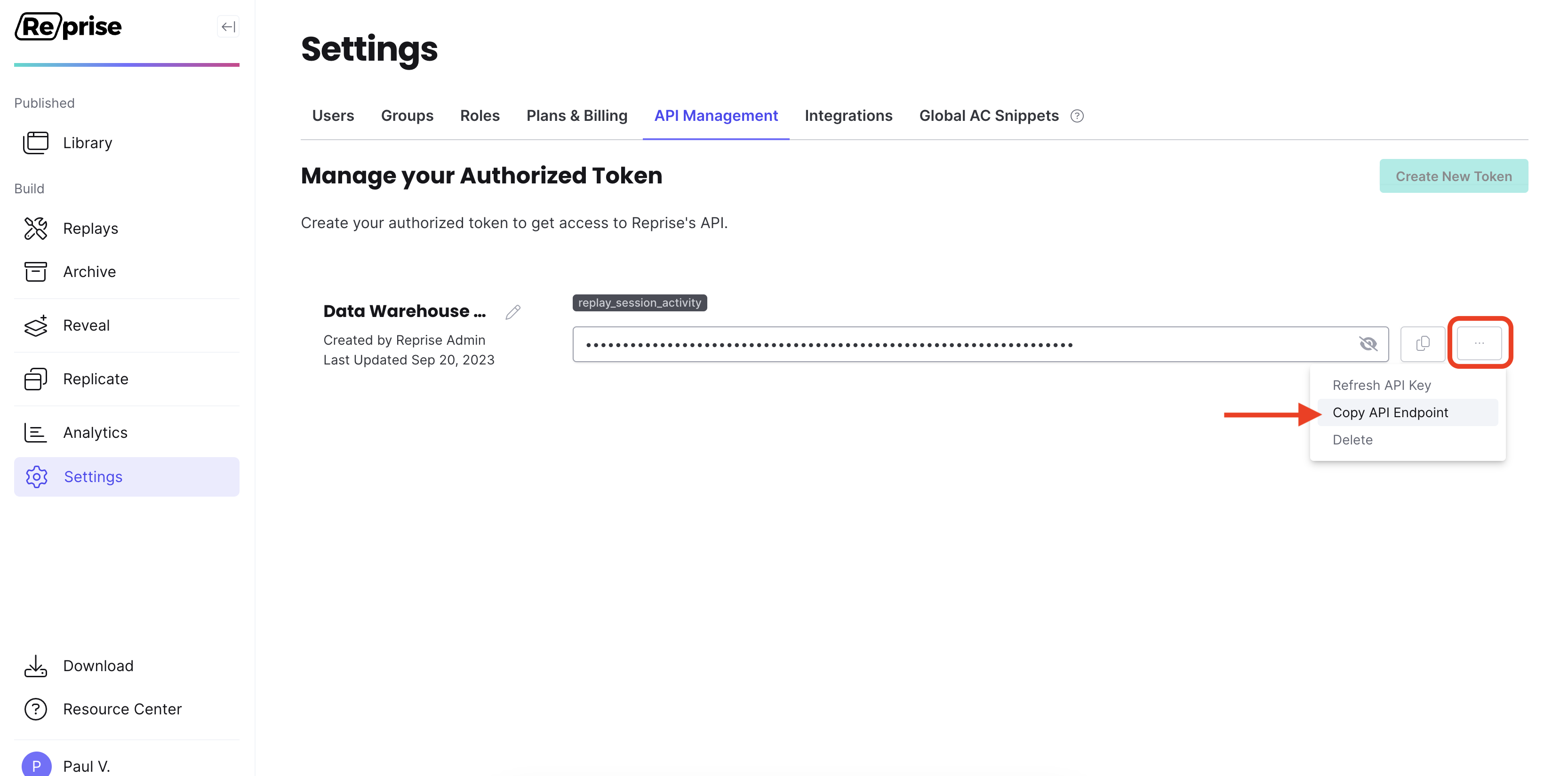
Task: Open the Plans & Billing tab
Action: point(576,116)
